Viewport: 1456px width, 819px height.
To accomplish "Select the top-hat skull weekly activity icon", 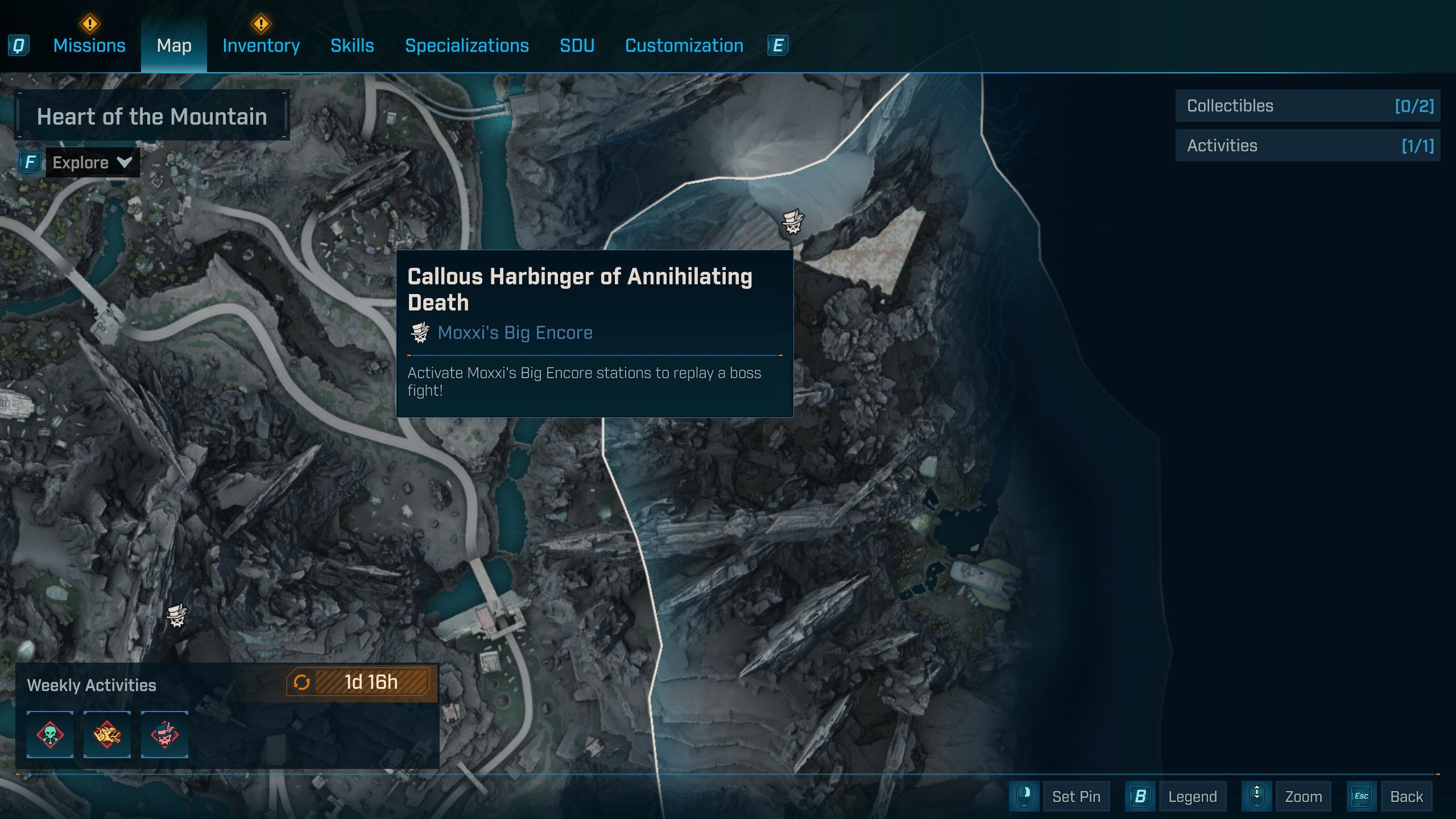I will coord(164,734).
